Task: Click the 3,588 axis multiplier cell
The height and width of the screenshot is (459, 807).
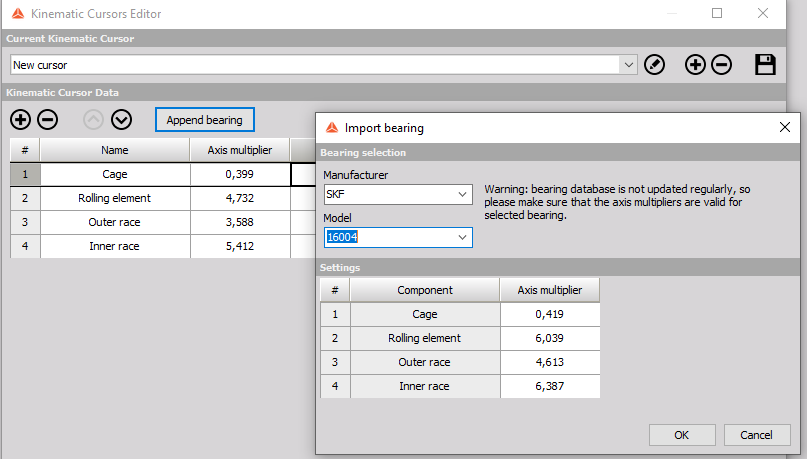Action: (240, 222)
